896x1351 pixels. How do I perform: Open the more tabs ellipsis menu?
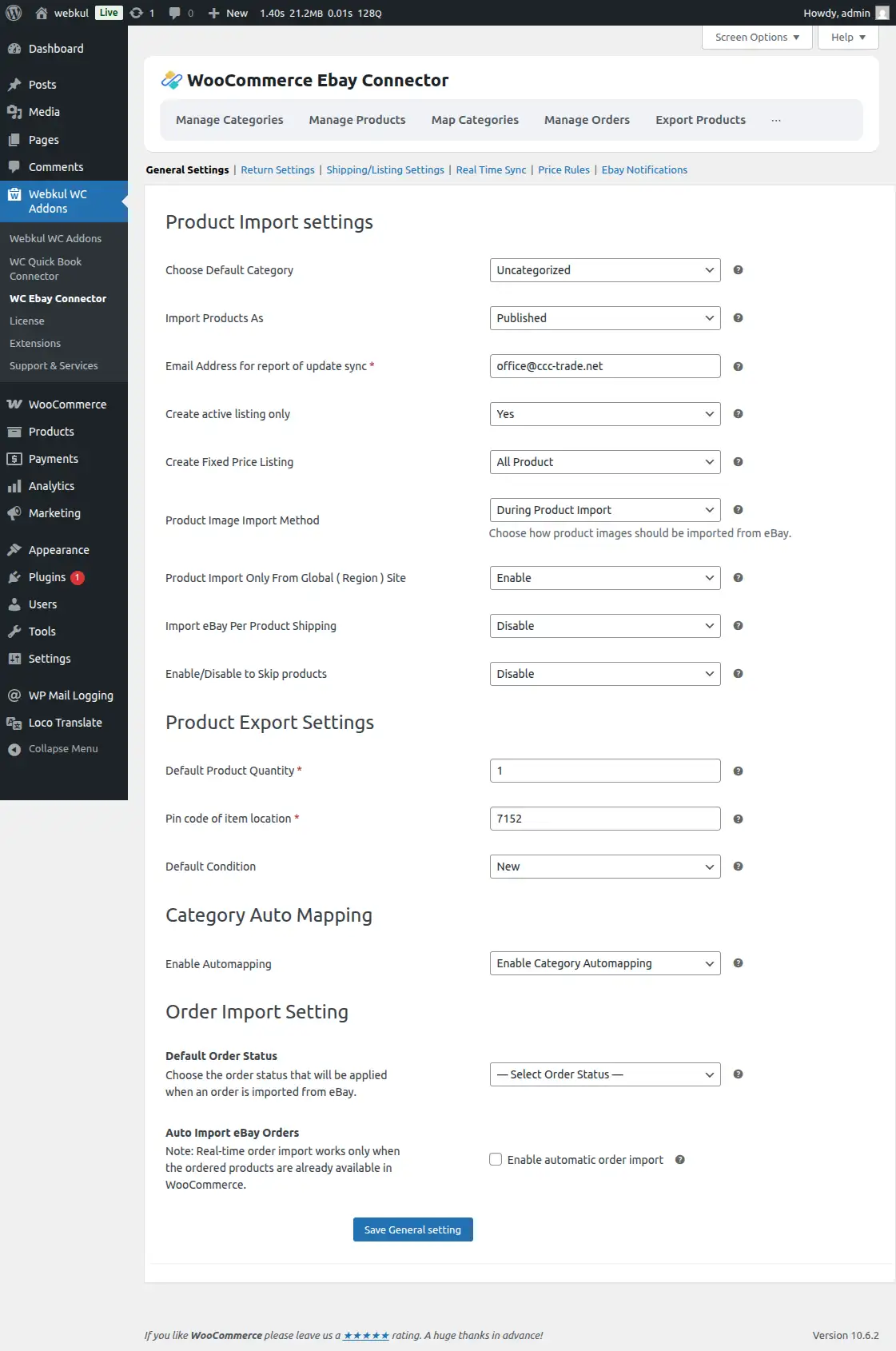(775, 120)
